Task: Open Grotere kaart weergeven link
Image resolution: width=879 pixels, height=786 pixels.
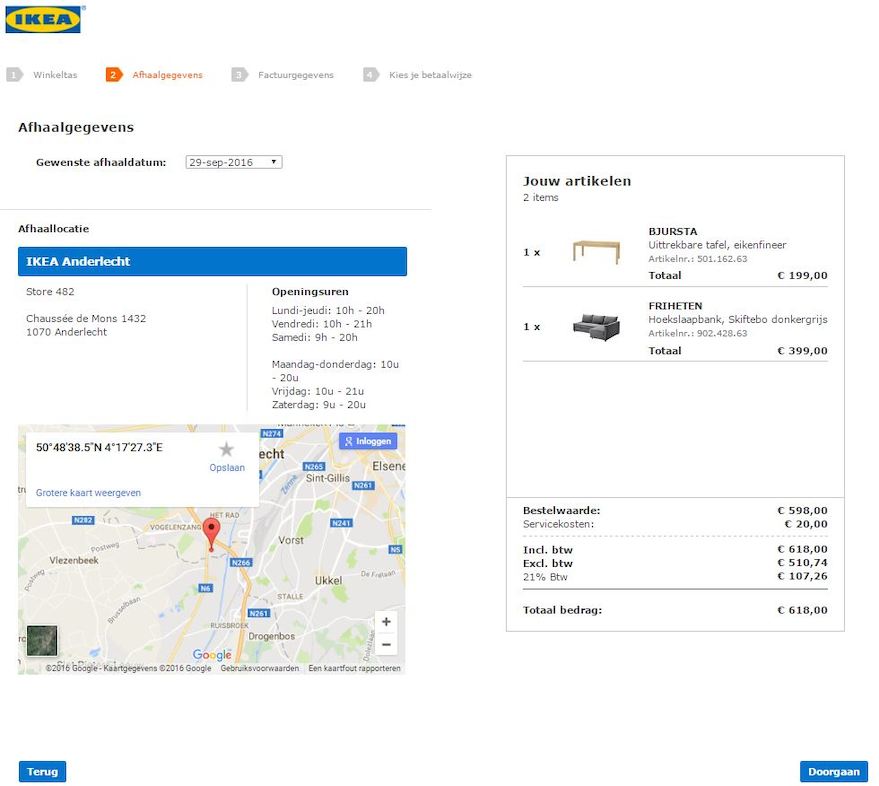Action: 88,493
